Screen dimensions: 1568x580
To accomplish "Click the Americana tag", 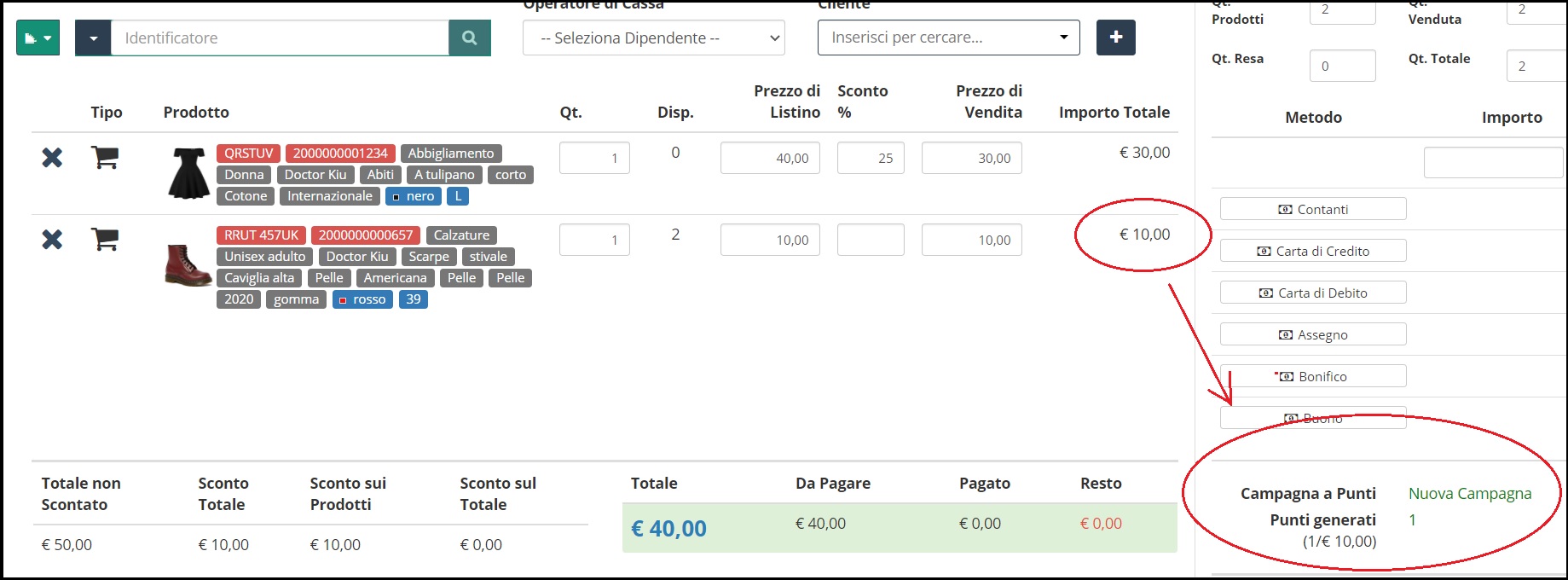I will (395, 278).
